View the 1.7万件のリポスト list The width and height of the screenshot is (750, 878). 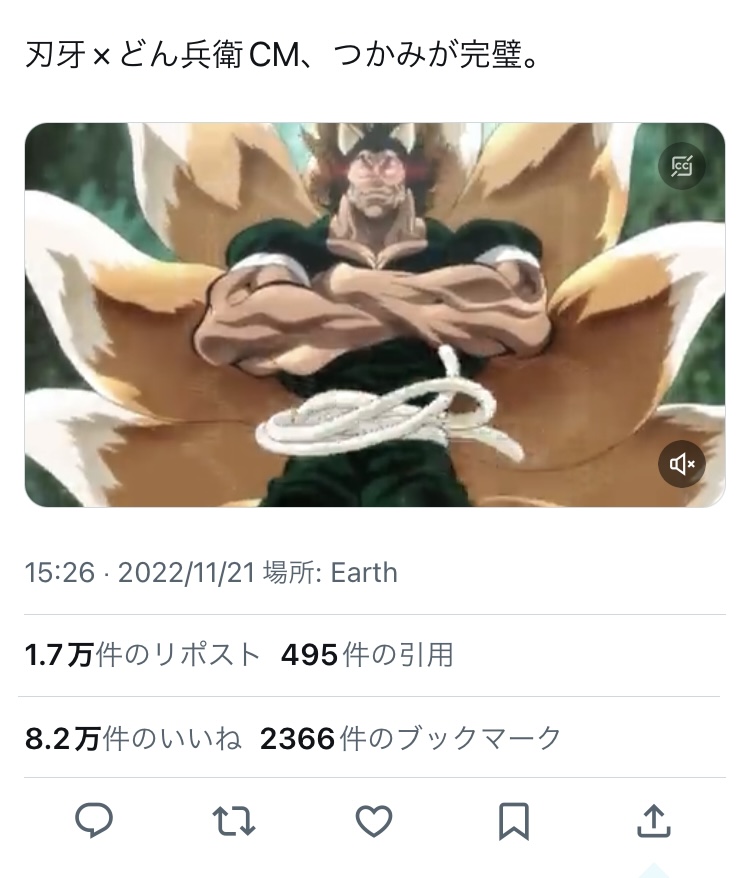[142, 655]
